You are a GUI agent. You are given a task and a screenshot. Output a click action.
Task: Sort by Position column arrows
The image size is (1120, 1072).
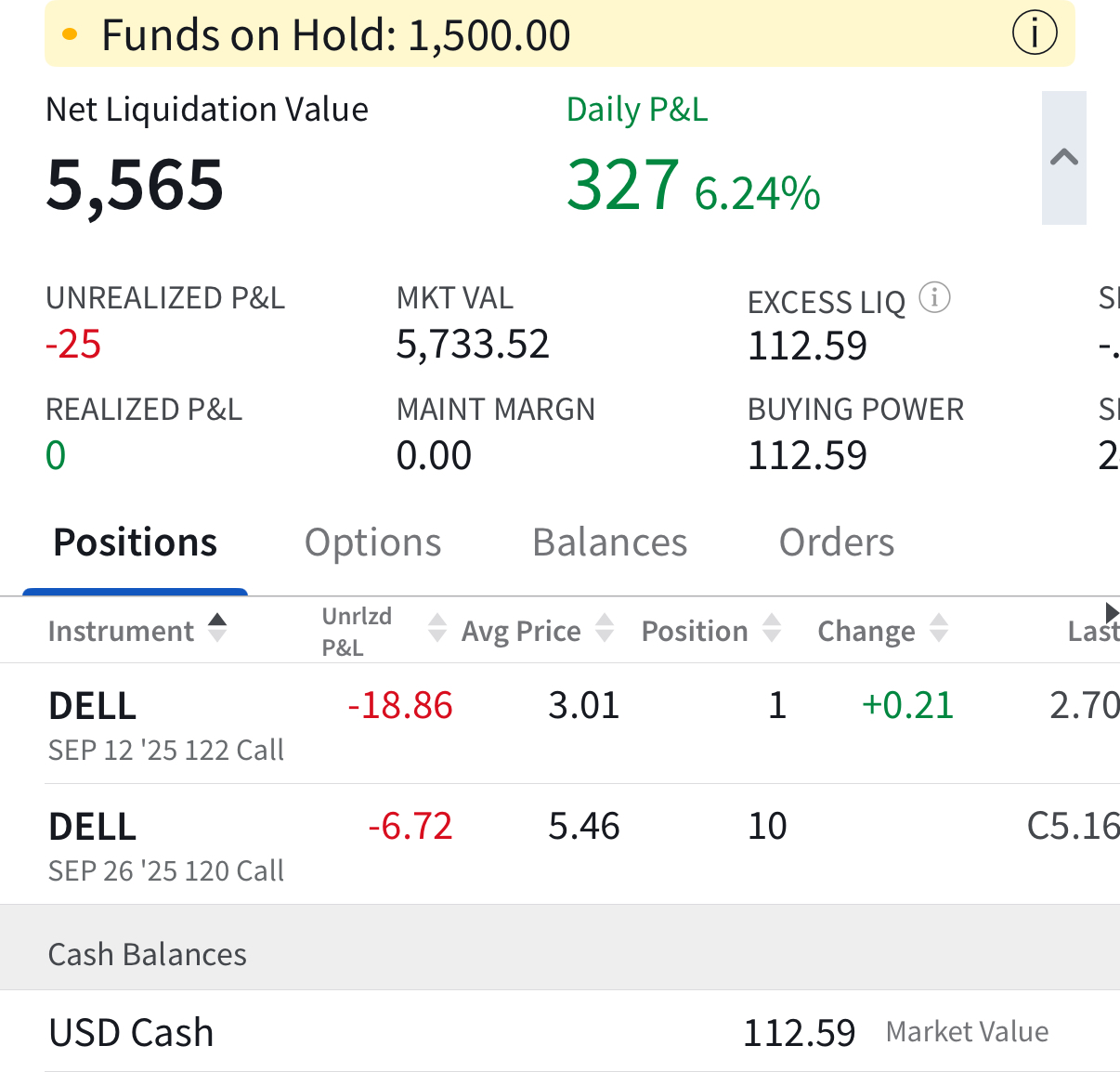tap(772, 629)
